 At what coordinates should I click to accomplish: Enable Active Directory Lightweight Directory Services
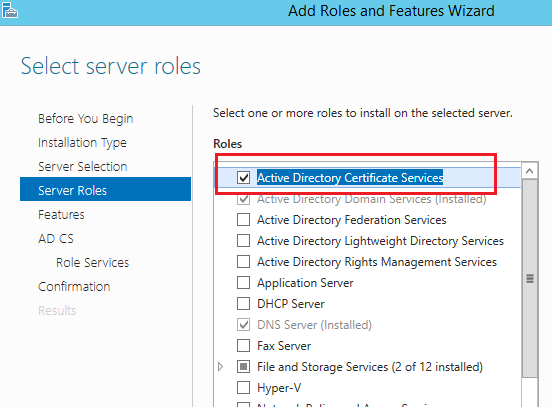click(x=243, y=241)
